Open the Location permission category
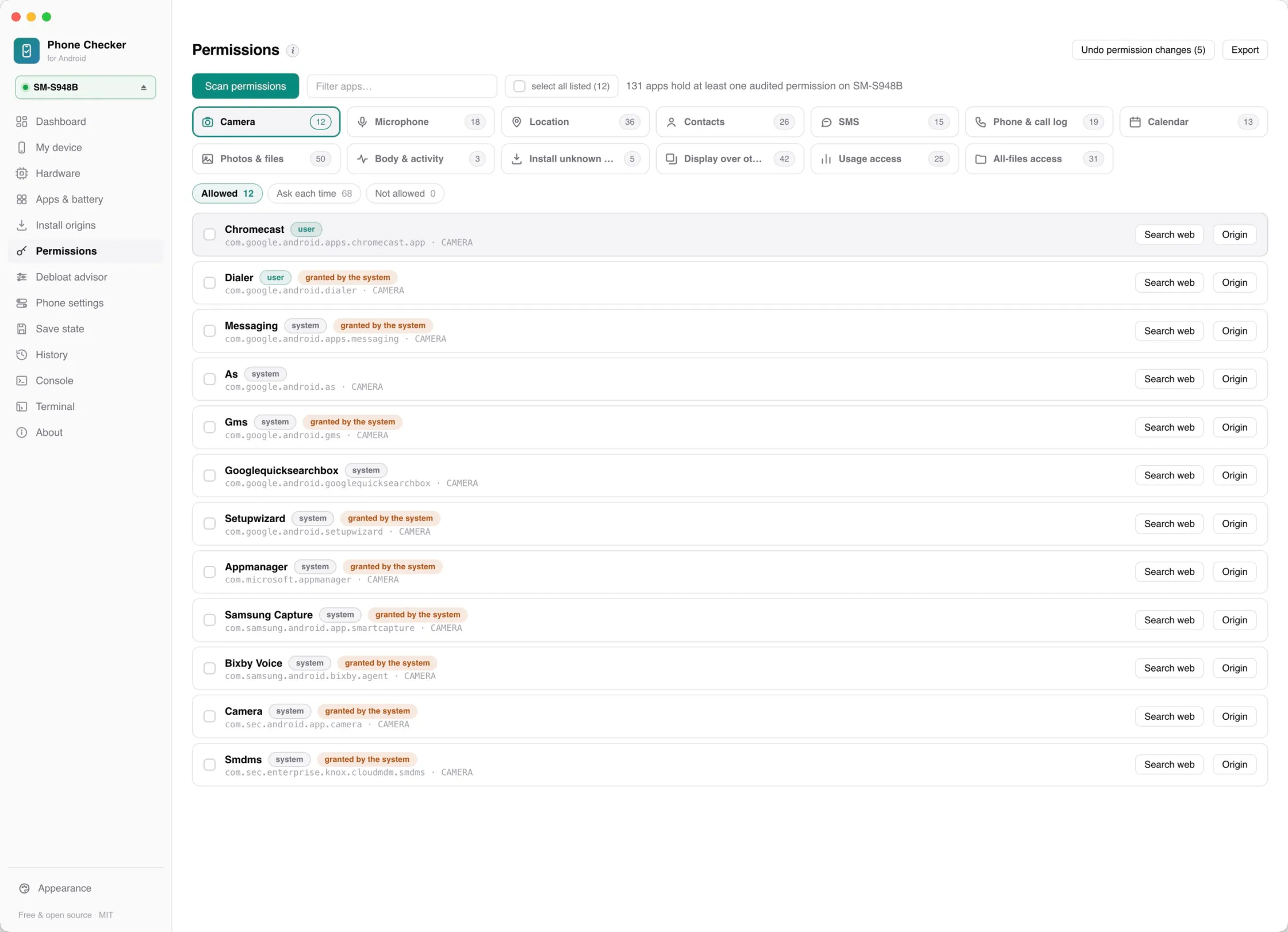This screenshot has height=932, width=1288. [x=575, y=122]
